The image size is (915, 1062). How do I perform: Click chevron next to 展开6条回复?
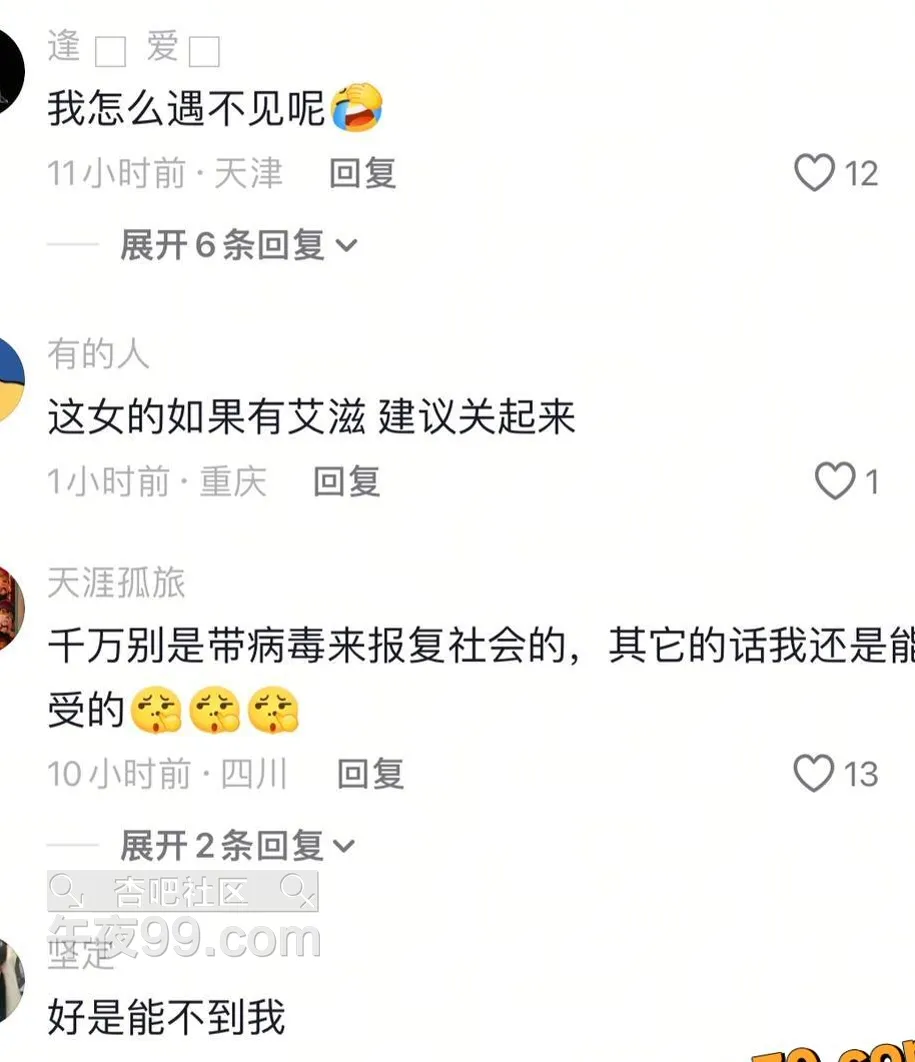[x=346, y=245]
